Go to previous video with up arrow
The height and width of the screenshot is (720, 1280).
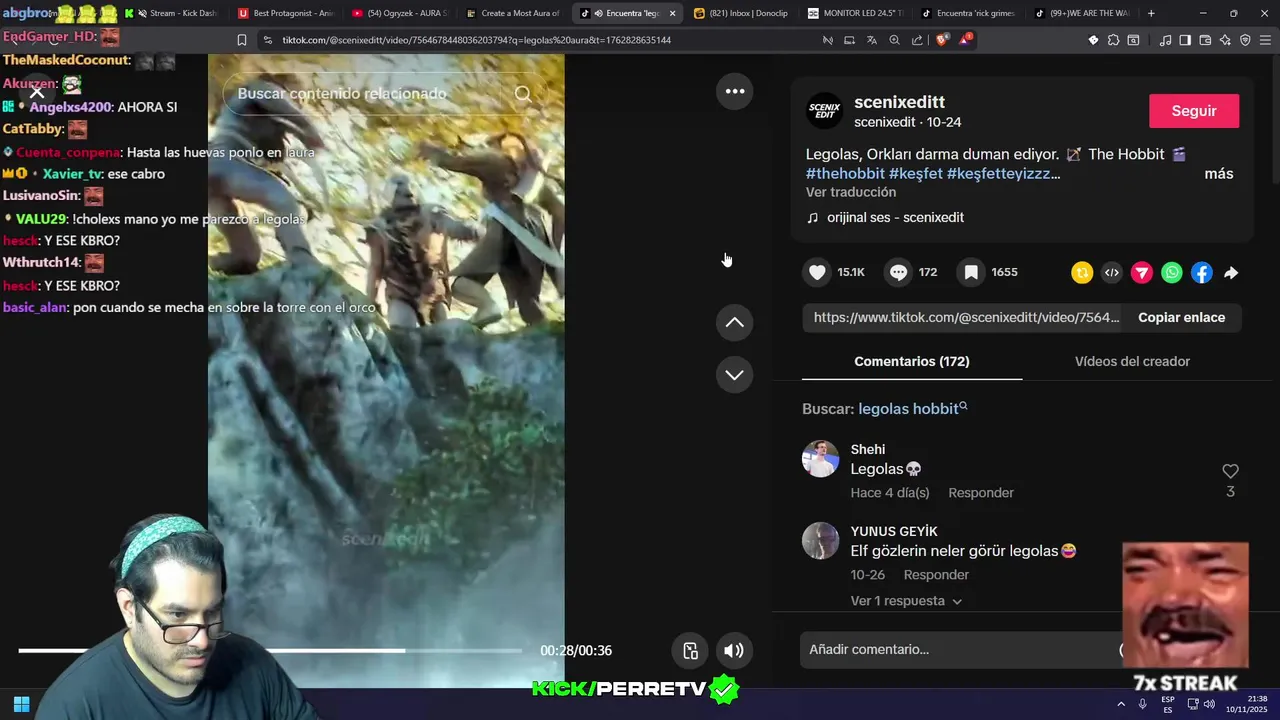pyautogui.click(x=735, y=322)
